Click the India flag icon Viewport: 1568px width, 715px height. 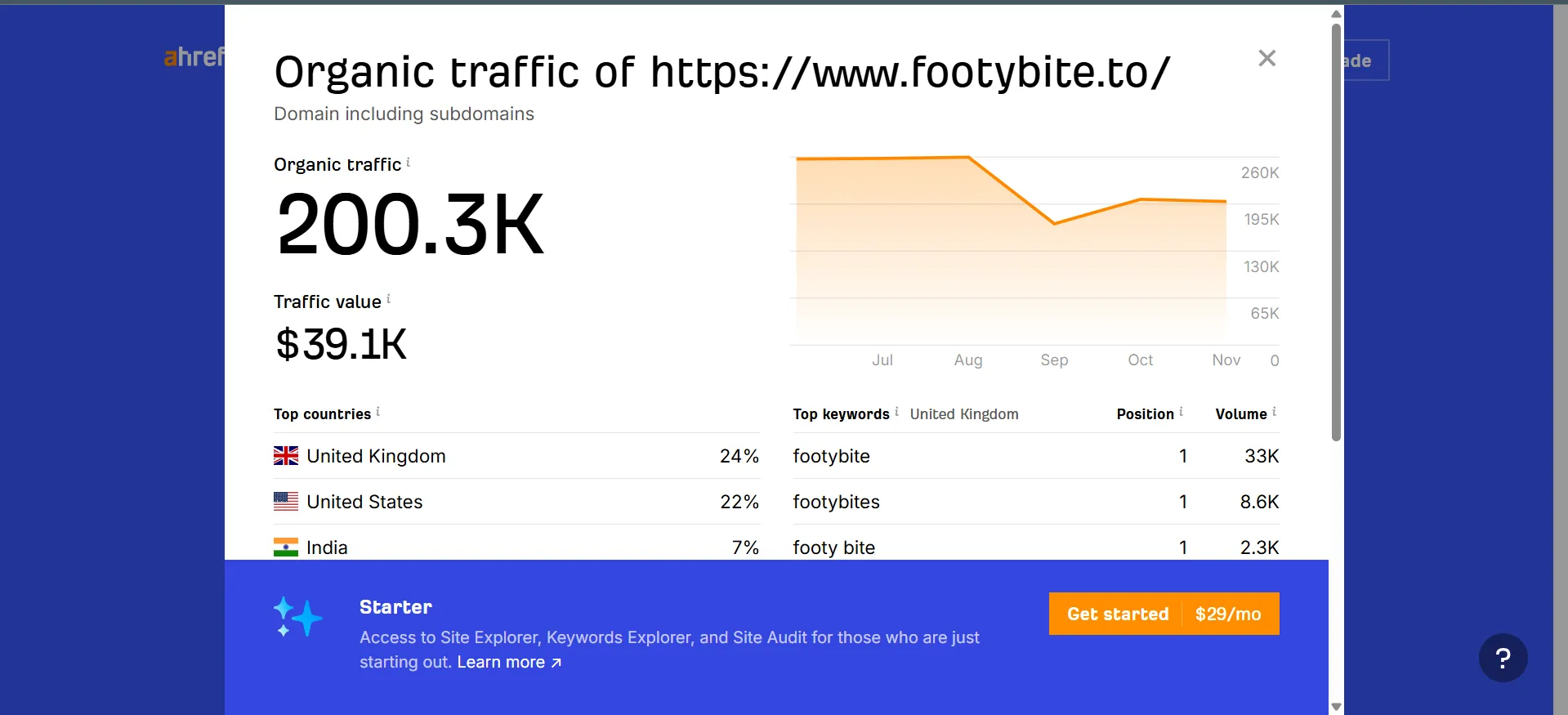(x=286, y=547)
